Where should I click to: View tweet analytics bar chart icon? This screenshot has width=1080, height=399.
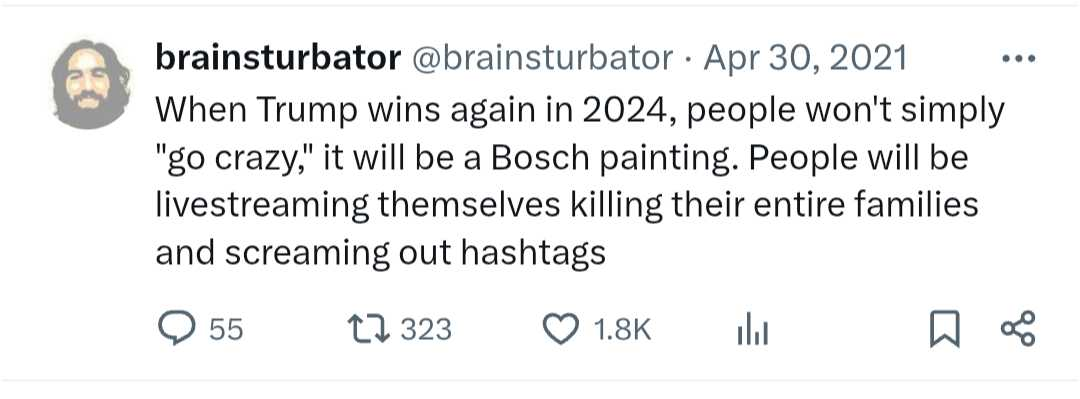tap(752, 329)
